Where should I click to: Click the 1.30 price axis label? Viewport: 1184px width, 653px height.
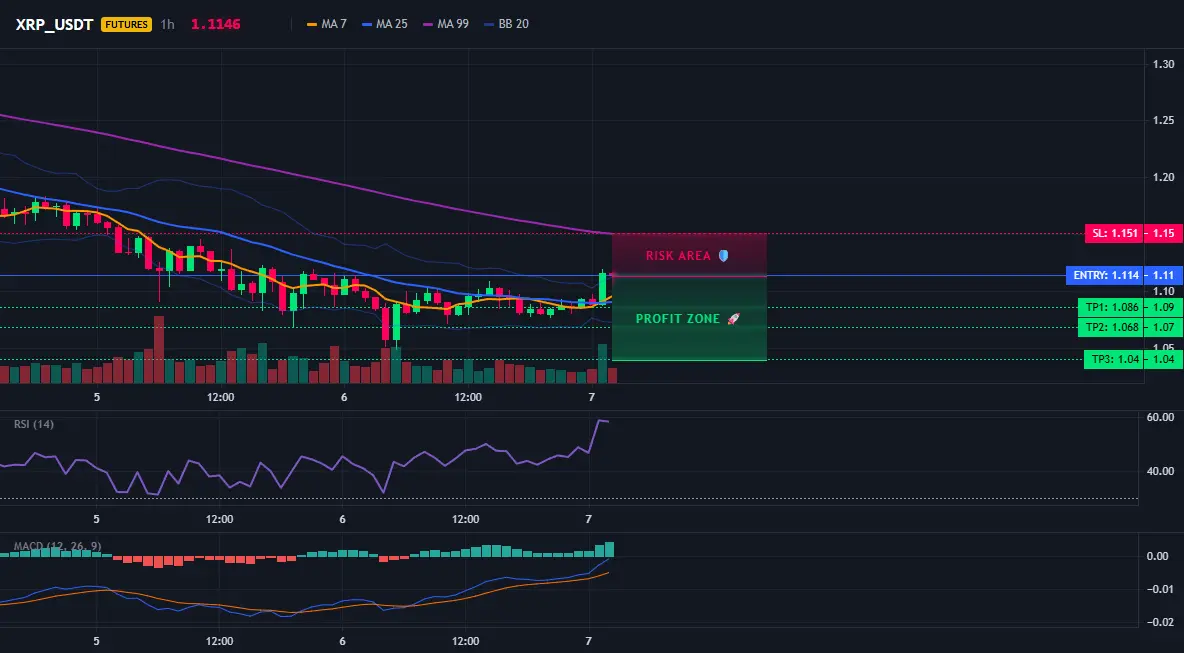tap(1163, 64)
